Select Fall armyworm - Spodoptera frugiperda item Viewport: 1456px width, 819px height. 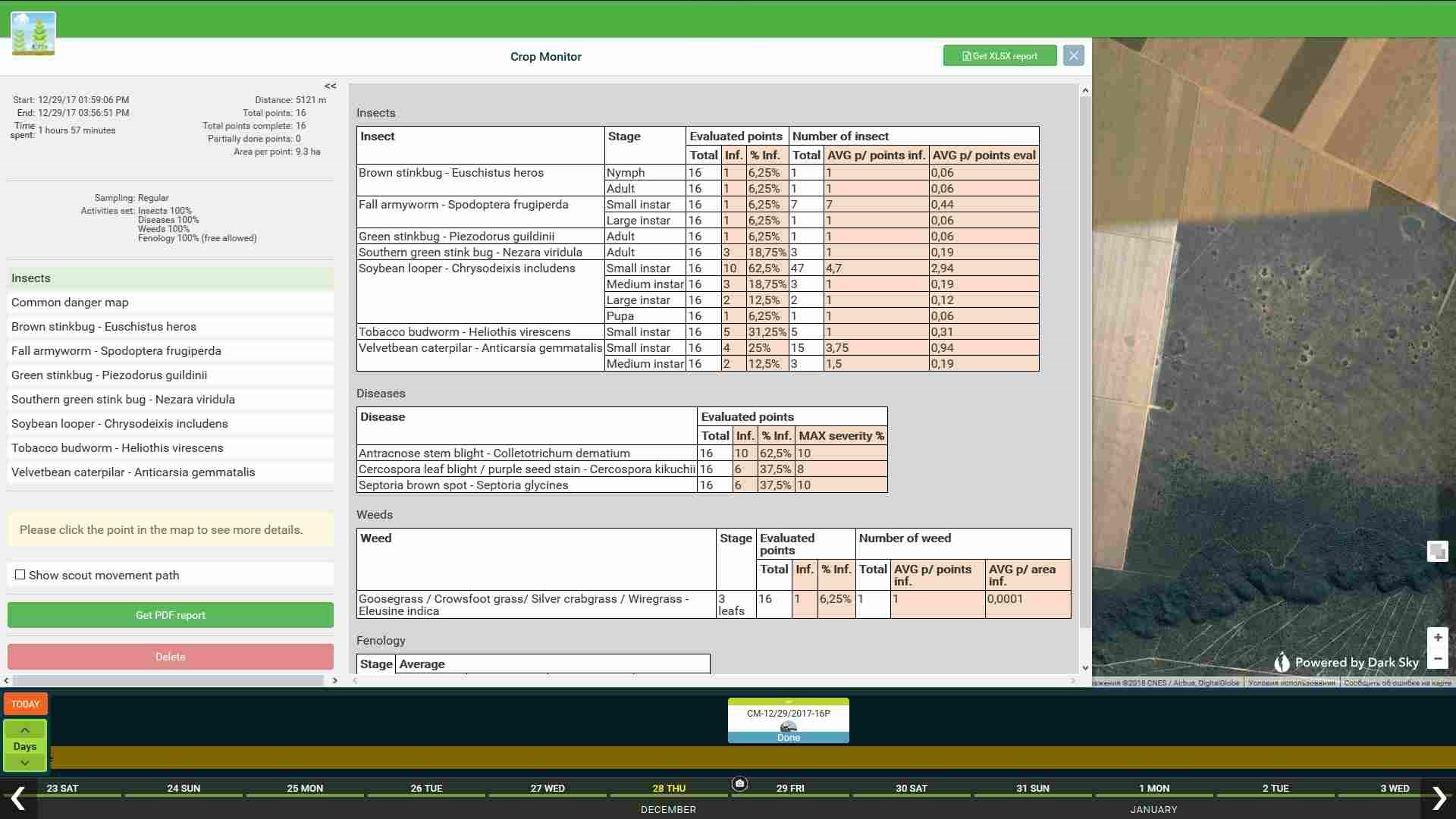click(x=171, y=351)
